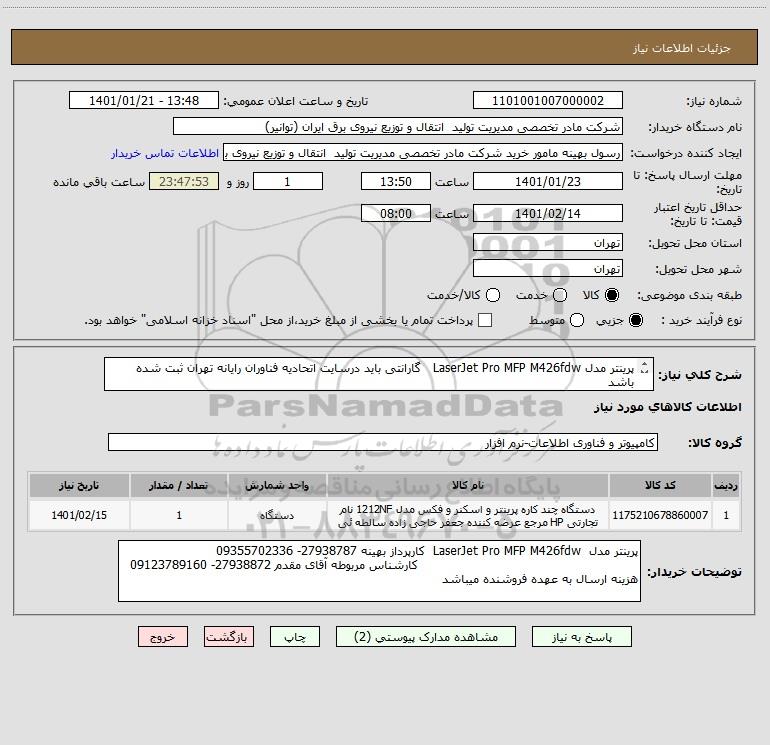Click the buyer organization name field

pyautogui.click(x=398, y=127)
